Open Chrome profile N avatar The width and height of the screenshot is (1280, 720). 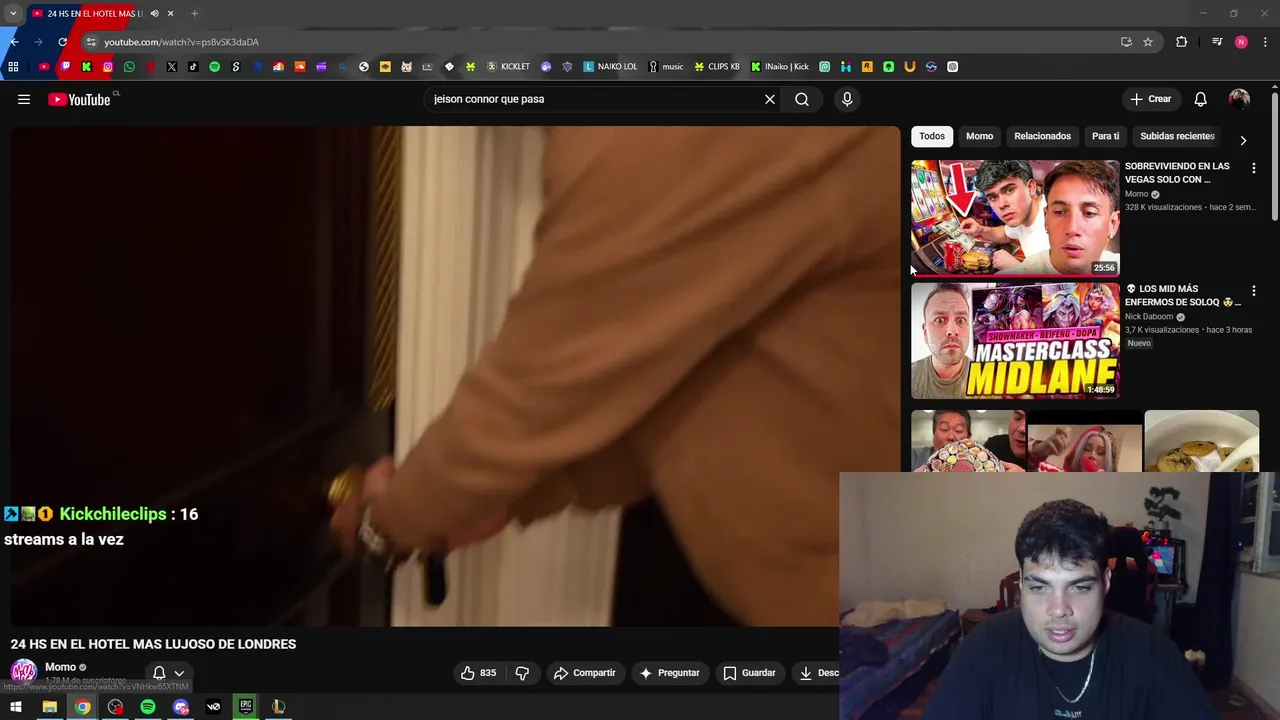click(1241, 42)
